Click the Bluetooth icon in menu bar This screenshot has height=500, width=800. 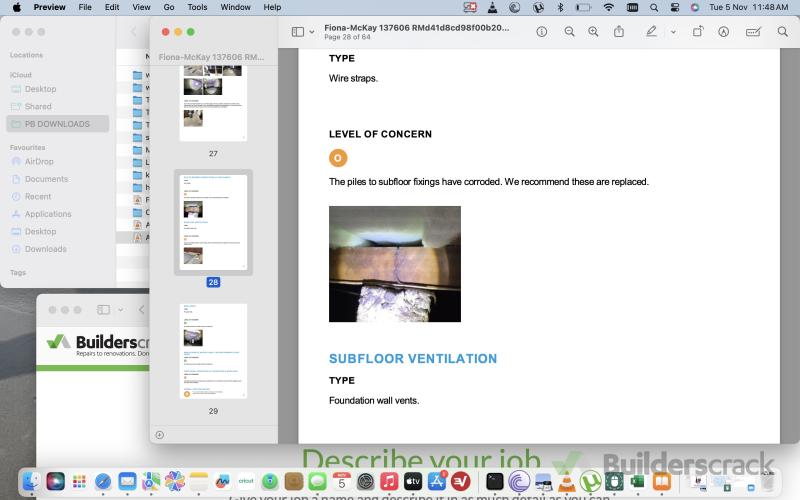(x=560, y=7)
